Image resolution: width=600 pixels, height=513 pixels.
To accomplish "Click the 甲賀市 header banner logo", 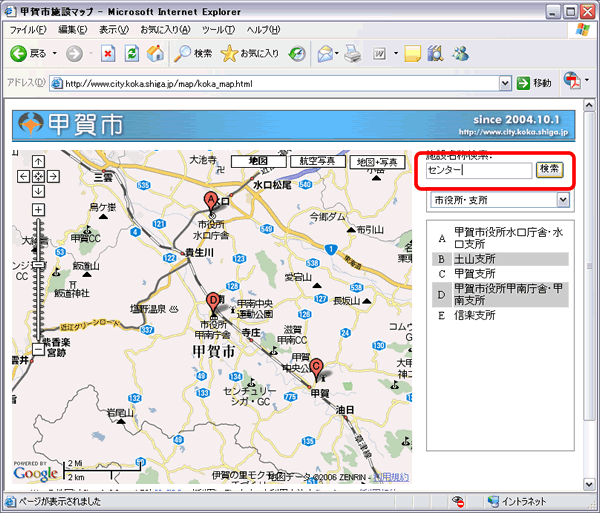I will [x=71, y=125].
